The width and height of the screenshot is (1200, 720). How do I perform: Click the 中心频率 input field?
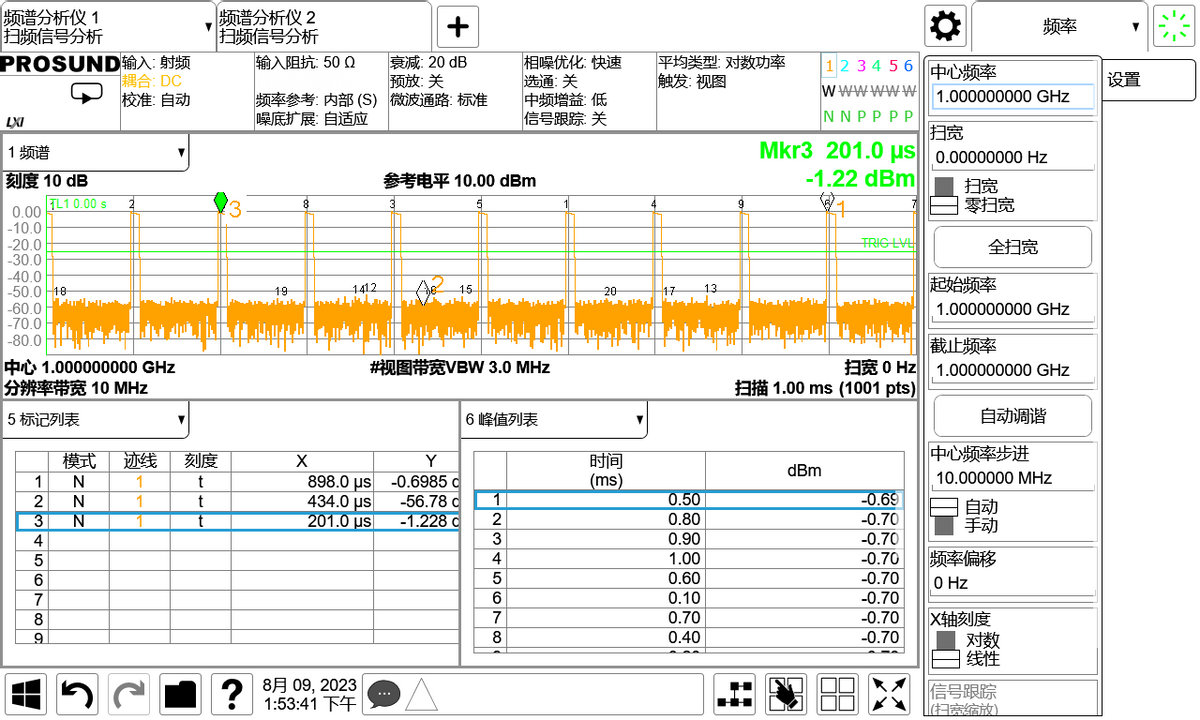[1012, 97]
